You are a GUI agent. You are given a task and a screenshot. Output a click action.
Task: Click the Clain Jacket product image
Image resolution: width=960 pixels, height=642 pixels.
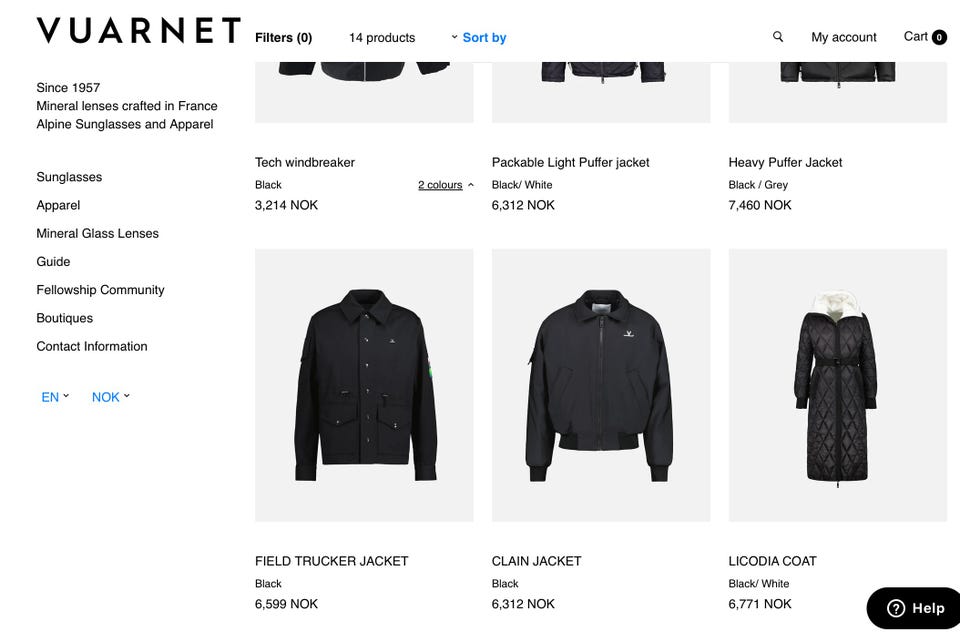[601, 385]
